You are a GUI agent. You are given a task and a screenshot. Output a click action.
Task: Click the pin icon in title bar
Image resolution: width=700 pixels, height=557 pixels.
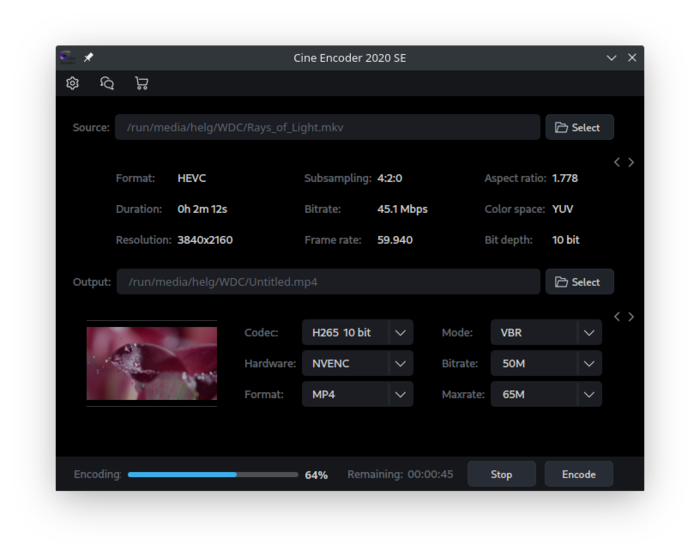[x=88, y=58]
